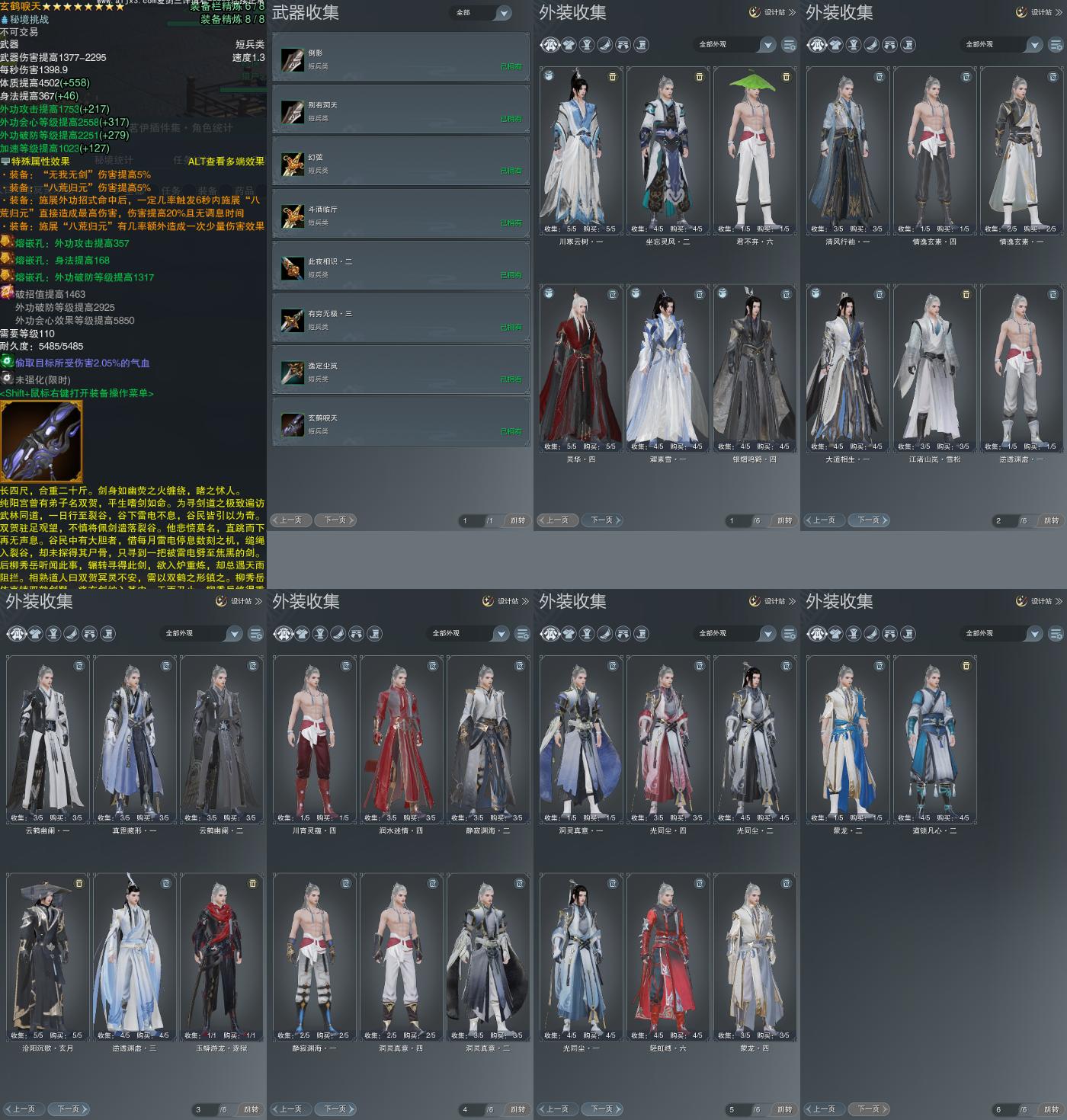
Task: Open 设计站 link on outfit page 4
Action: (505, 601)
